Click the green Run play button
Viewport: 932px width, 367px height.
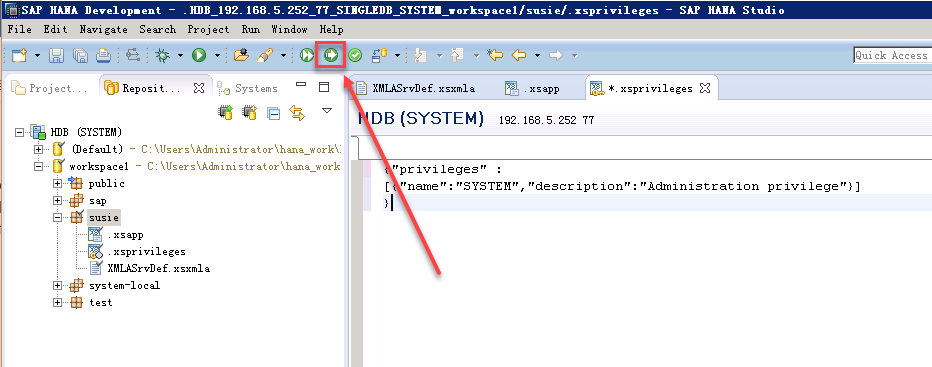(199, 55)
